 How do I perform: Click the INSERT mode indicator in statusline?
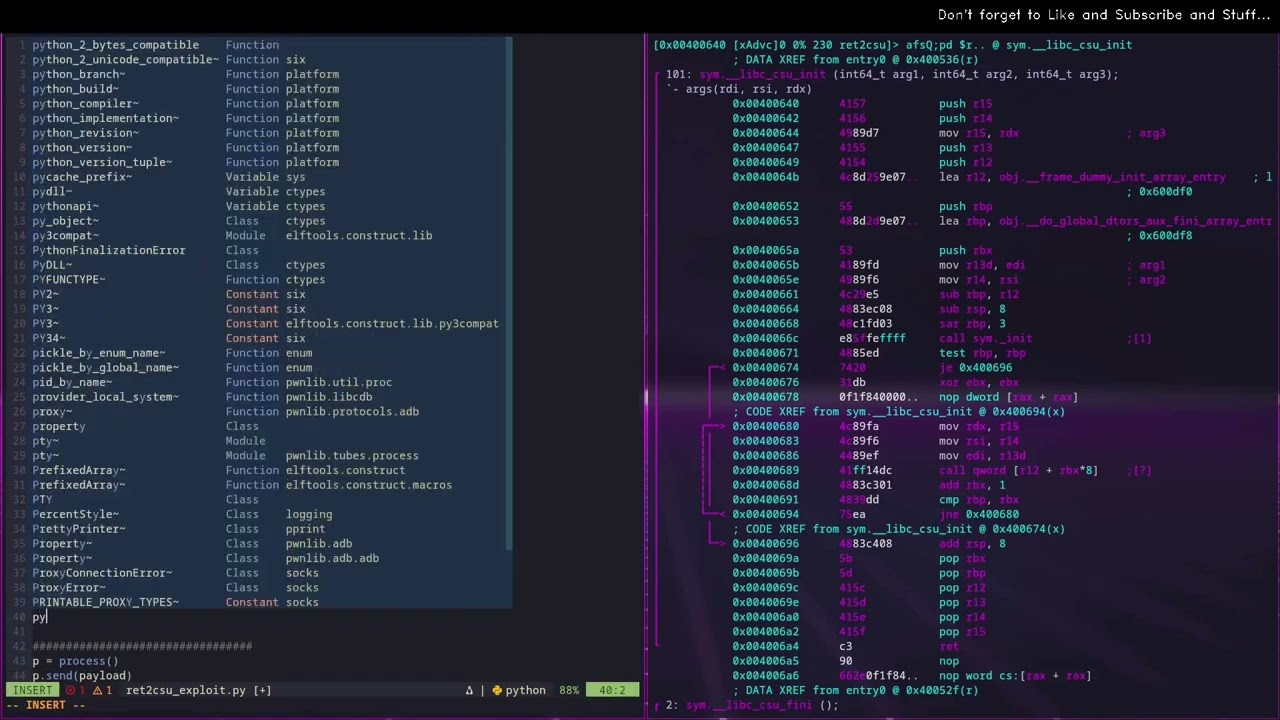[32, 690]
